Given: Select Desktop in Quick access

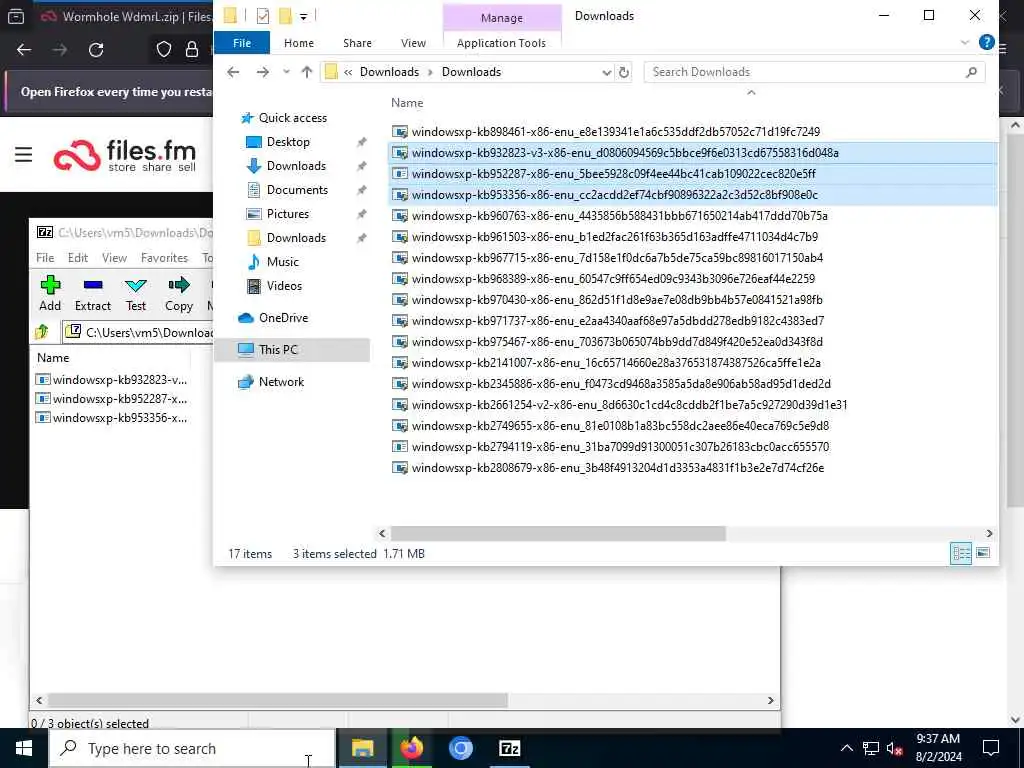Looking at the screenshot, I should point(288,142).
